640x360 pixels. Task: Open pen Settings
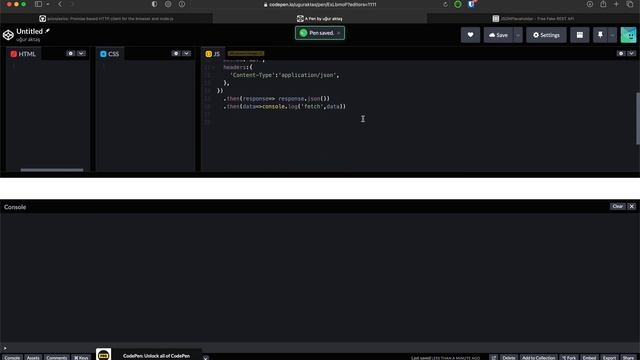click(x=546, y=35)
